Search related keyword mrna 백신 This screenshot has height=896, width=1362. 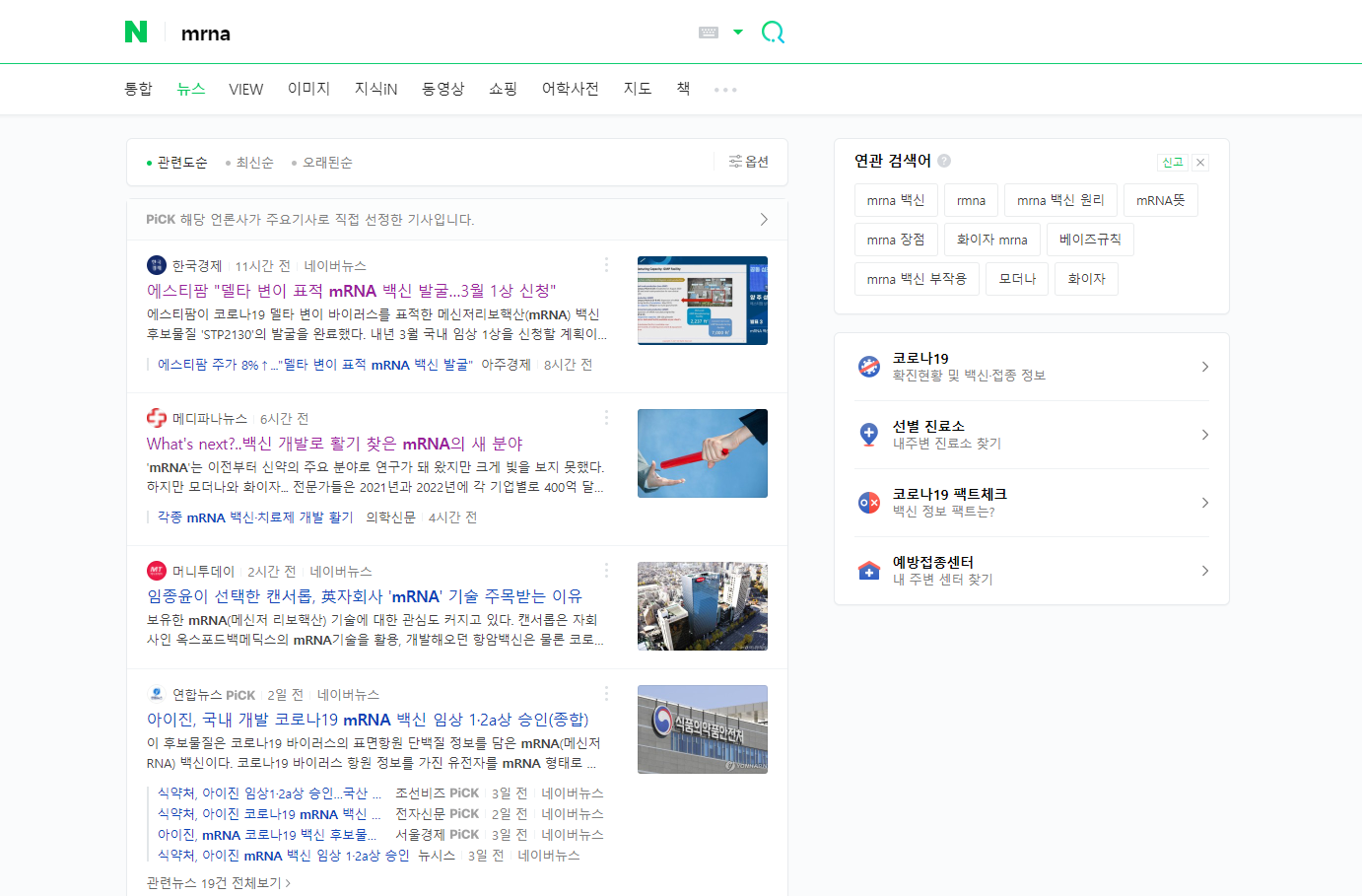point(896,200)
